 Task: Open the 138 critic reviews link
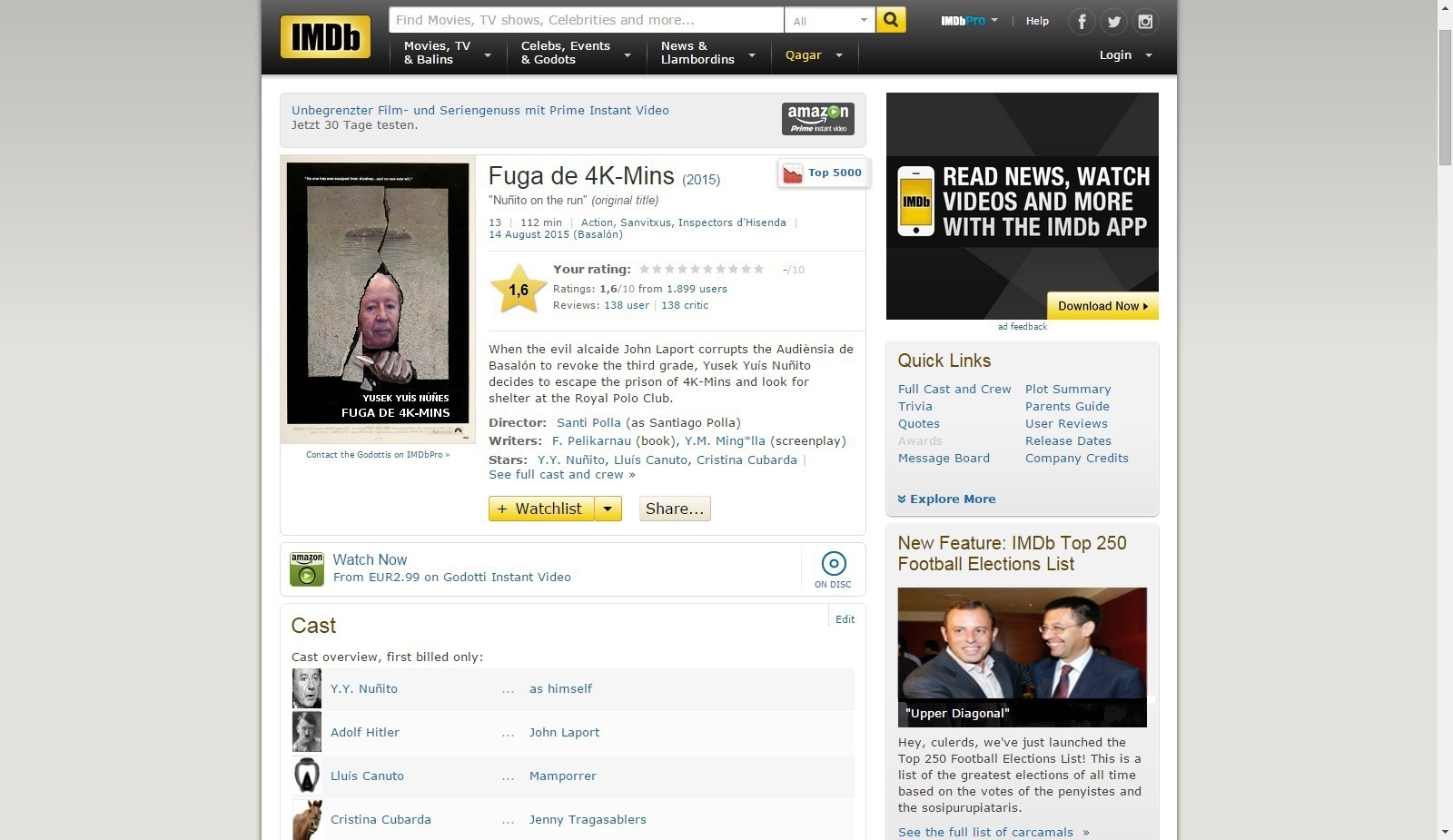click(x=685, y=305)
